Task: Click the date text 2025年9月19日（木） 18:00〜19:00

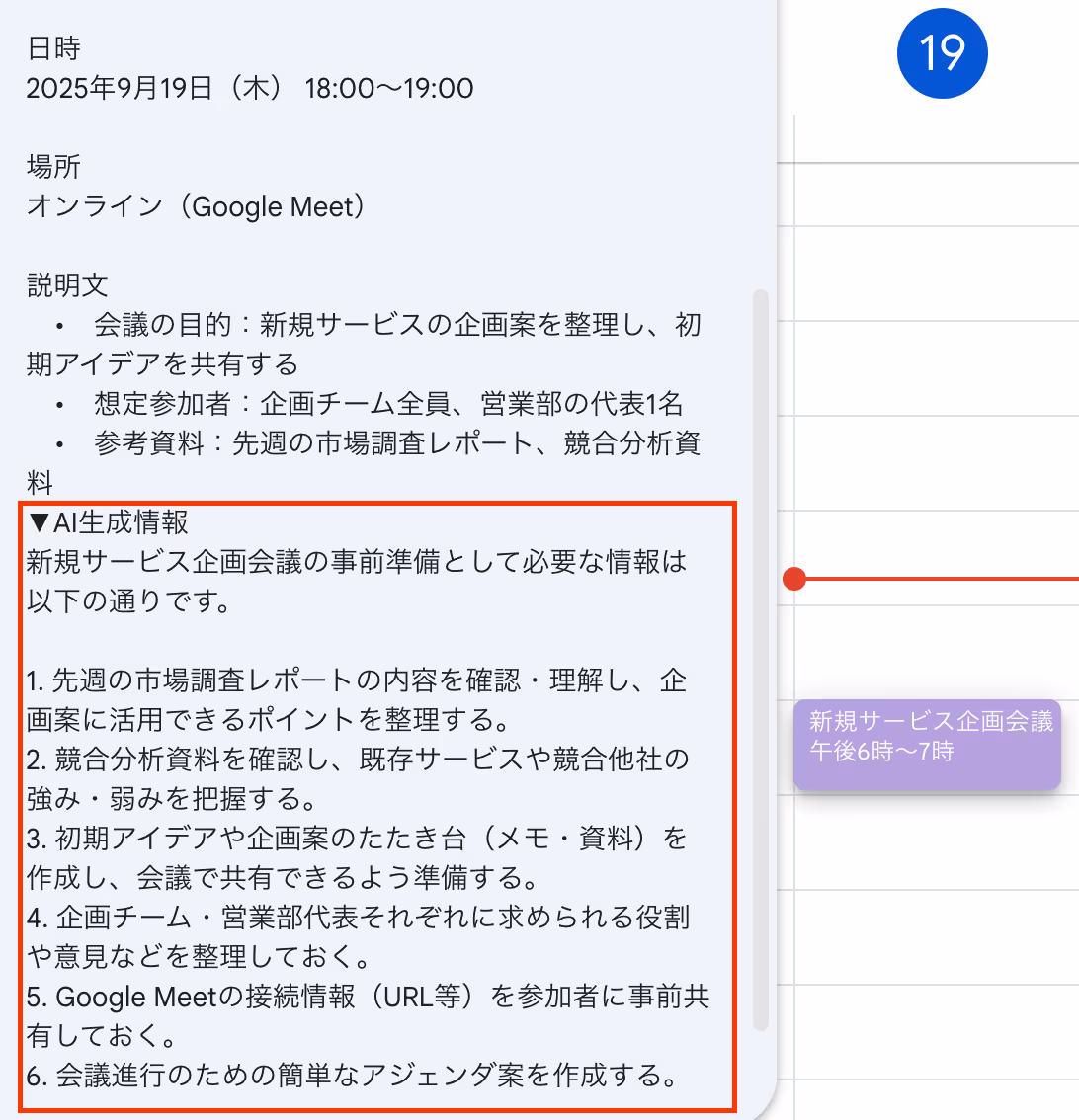Action: coord(250,89)
